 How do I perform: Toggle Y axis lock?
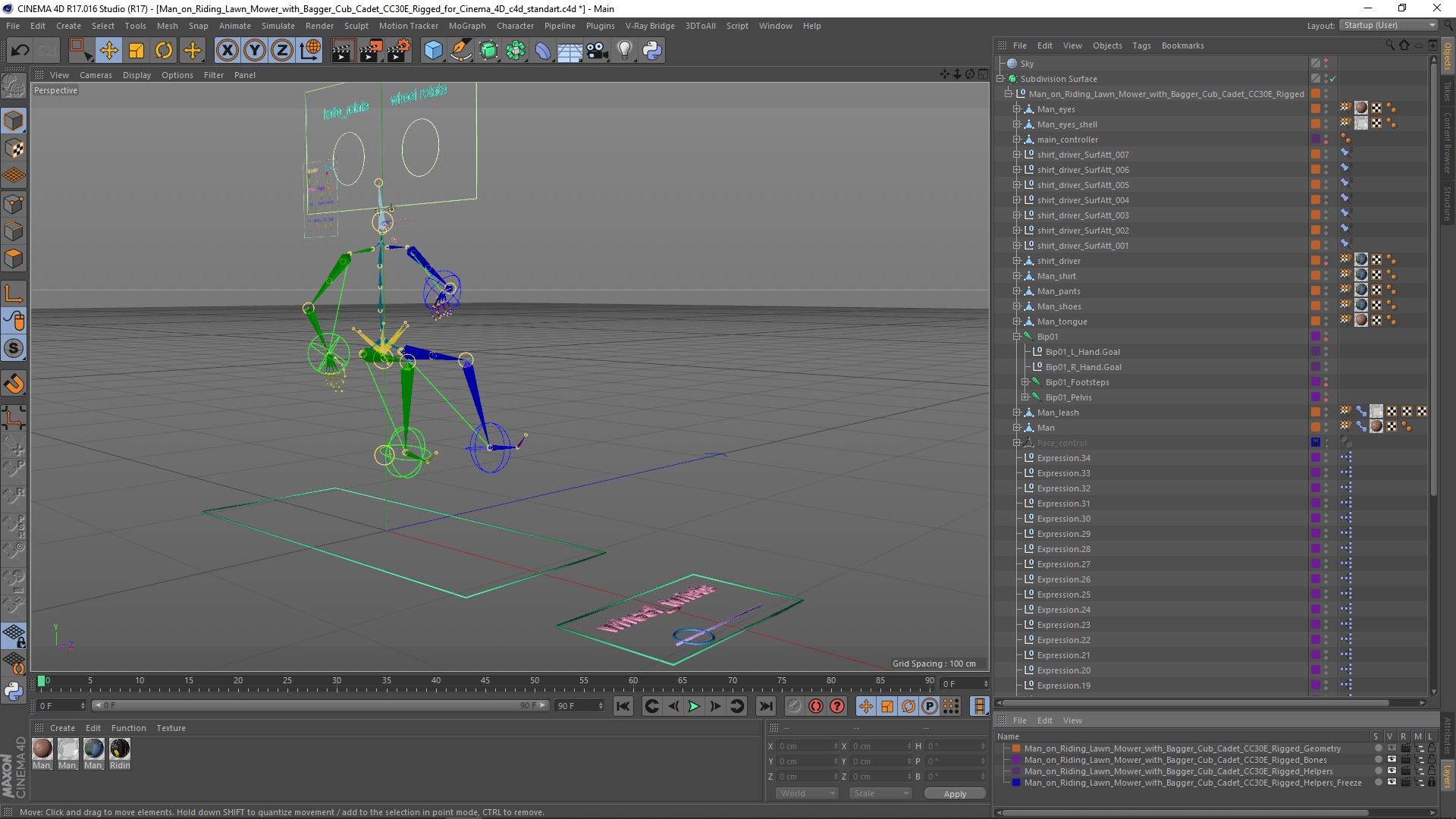click(255, 51)
